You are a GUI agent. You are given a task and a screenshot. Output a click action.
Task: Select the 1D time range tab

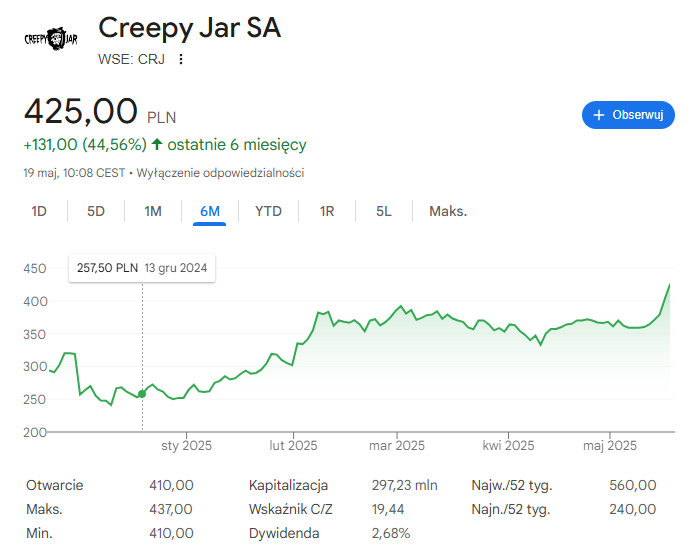(x=39, y=211)
